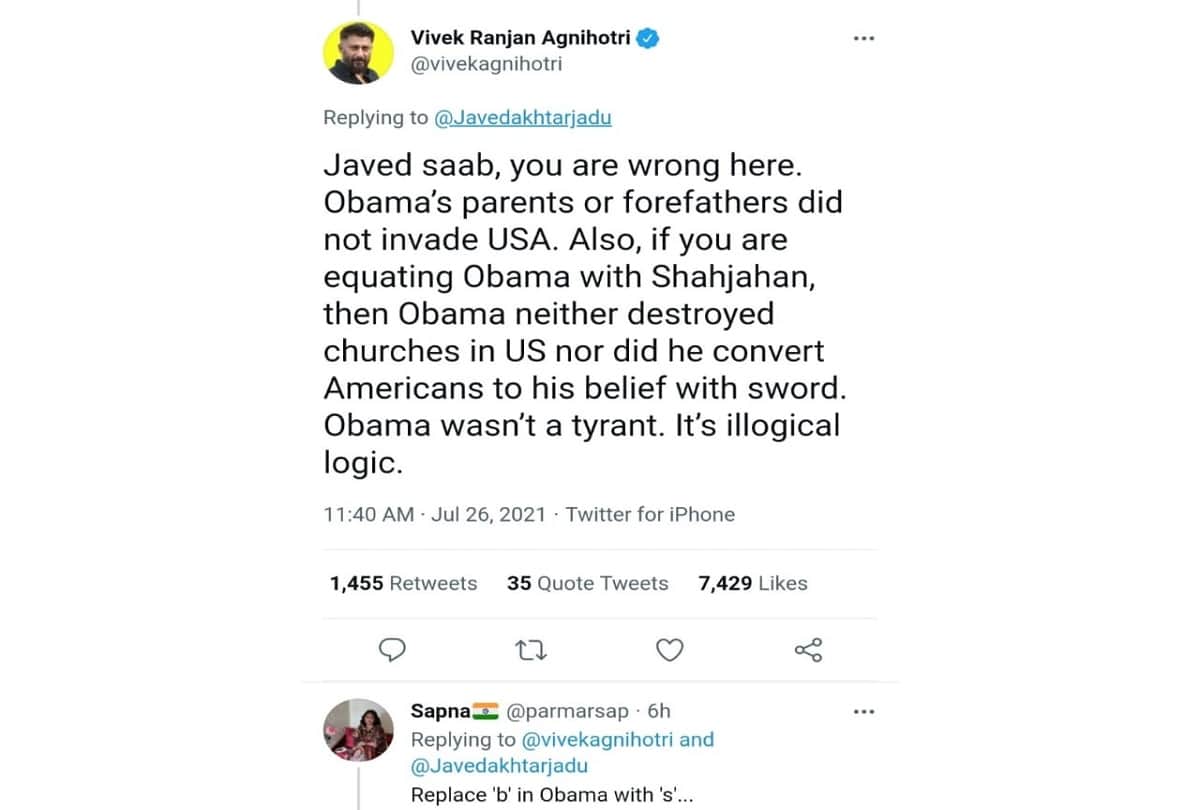Open the three-dot menu on Sapna's reply
Viewport: 1200px width, 810px height.
(863, 711)
